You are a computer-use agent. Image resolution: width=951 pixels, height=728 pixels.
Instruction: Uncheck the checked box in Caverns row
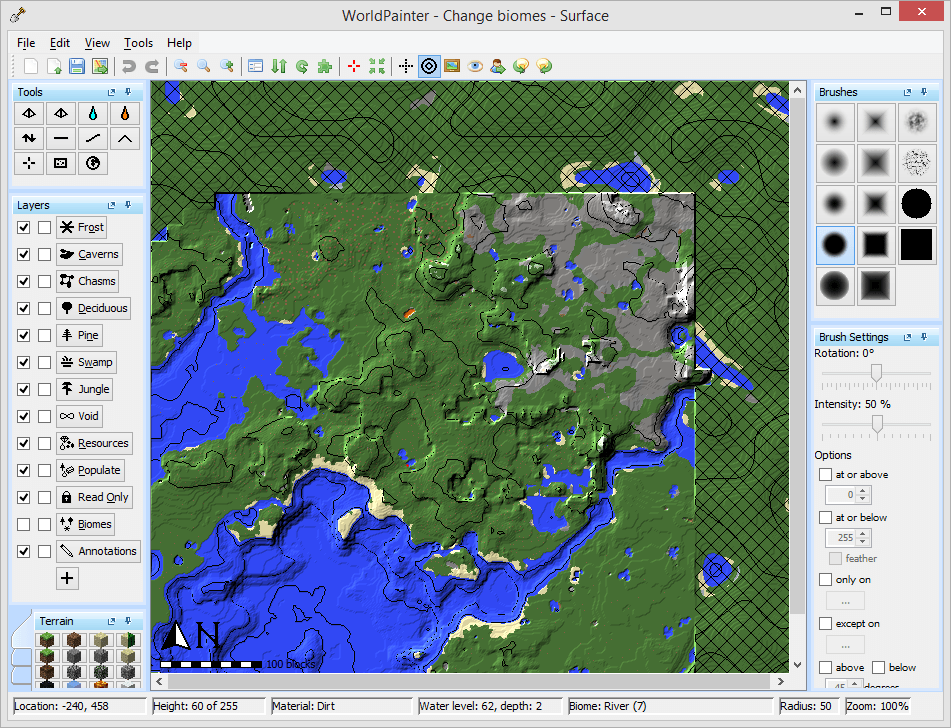tap(24, 254)
